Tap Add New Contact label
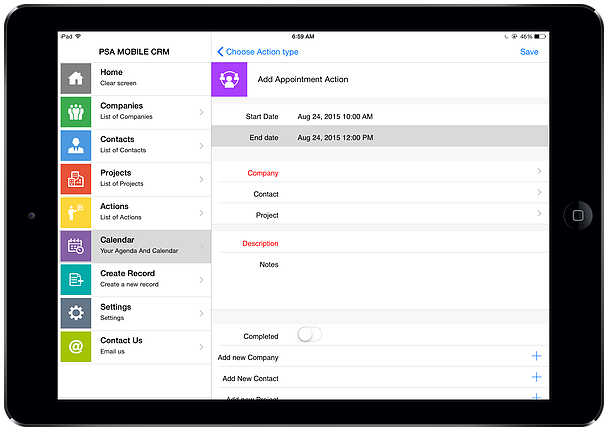 pos(250,379)
